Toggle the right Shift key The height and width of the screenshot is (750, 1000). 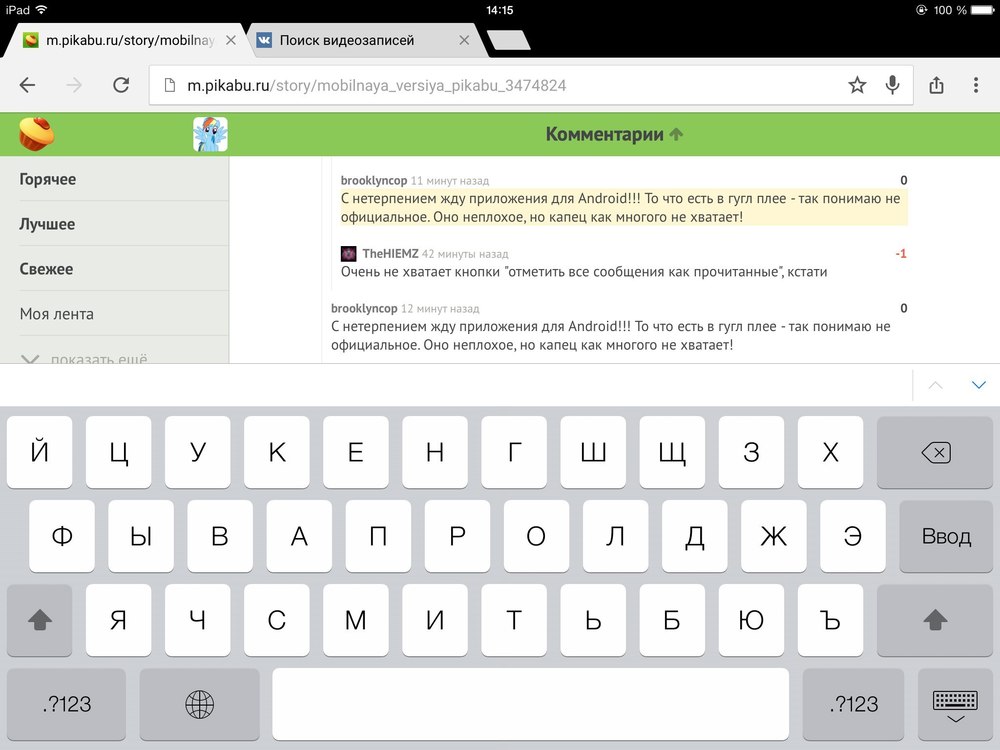pos(935,620)
